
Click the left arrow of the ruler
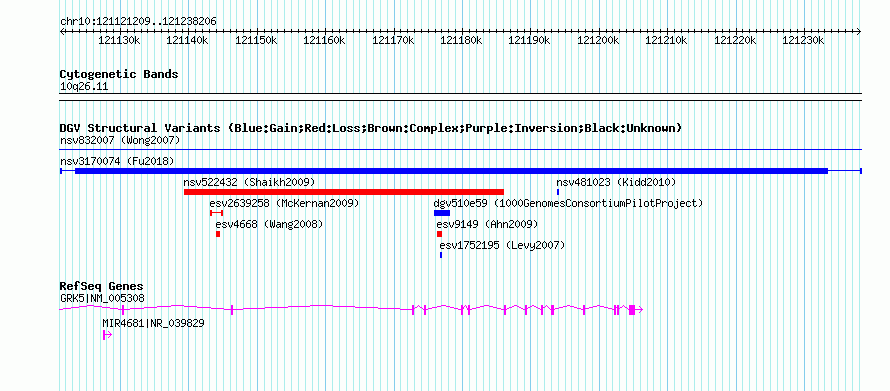pos(62,31)
